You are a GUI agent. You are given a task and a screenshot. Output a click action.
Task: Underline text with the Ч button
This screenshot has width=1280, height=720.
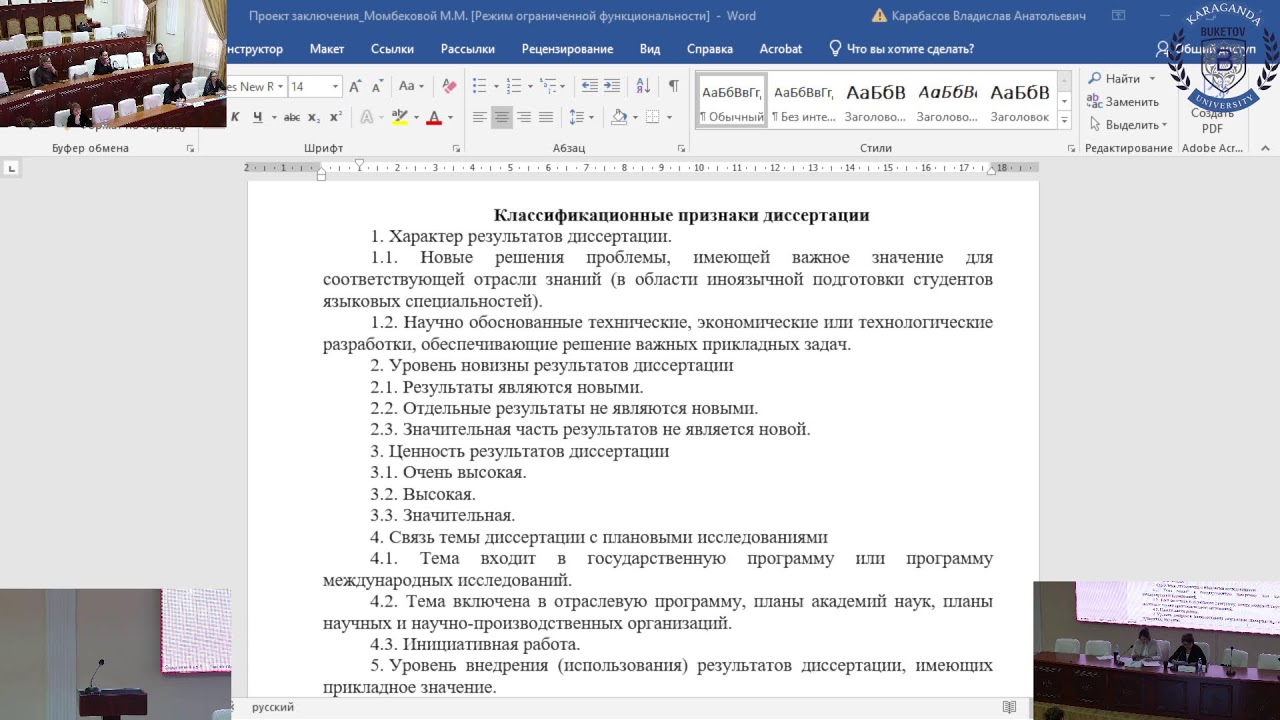click(257, 117)
